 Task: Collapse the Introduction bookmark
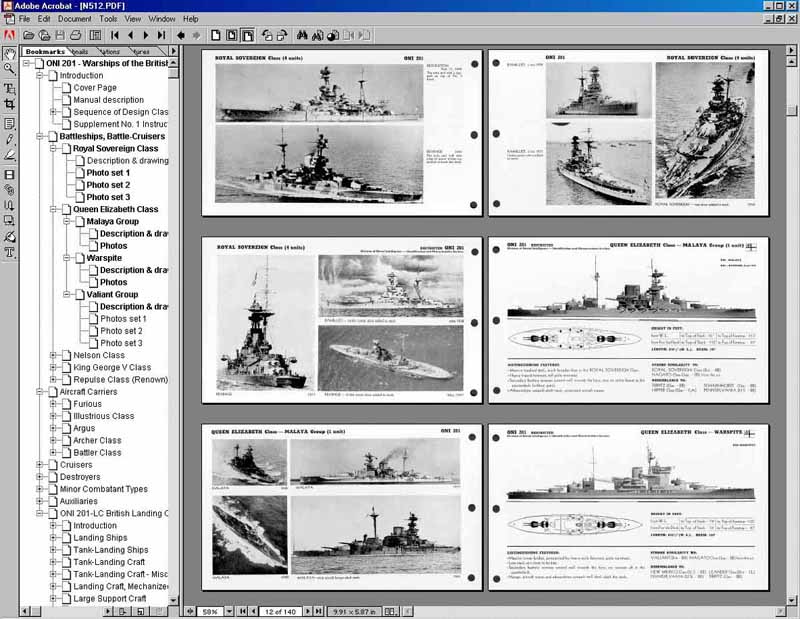tap(39, 76)
